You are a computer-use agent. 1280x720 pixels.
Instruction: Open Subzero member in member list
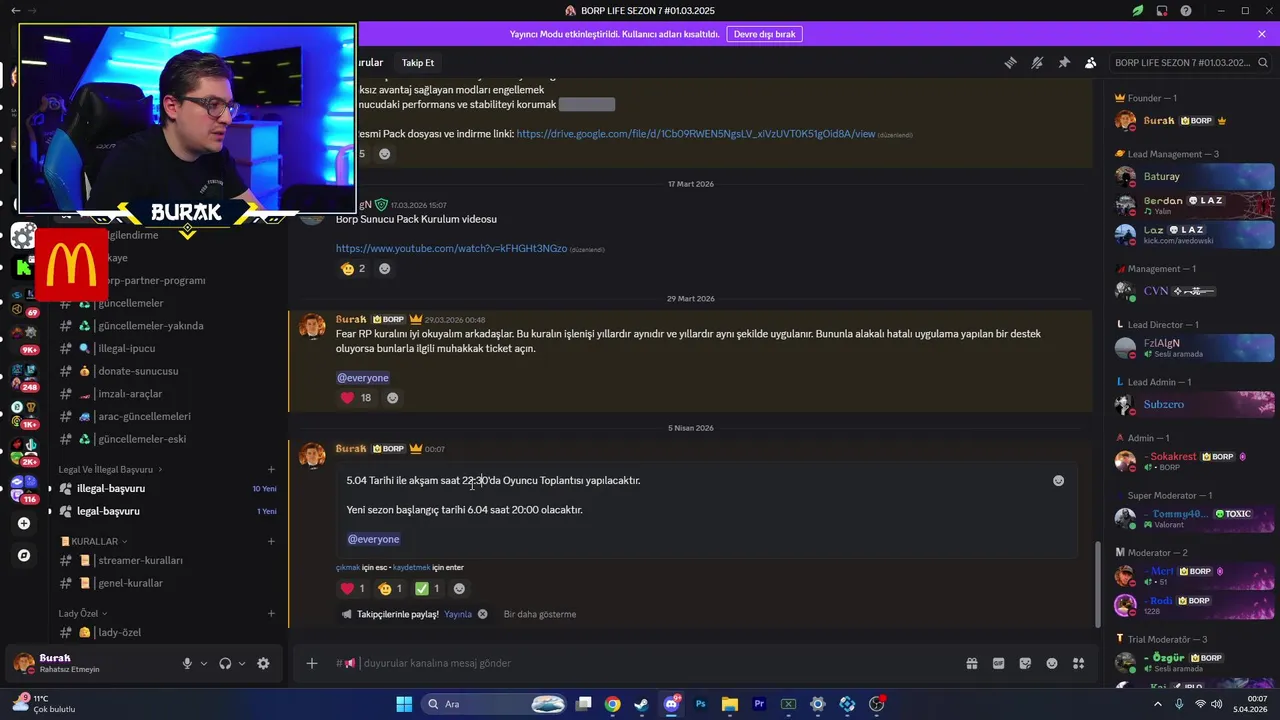tap(1194, 405)
